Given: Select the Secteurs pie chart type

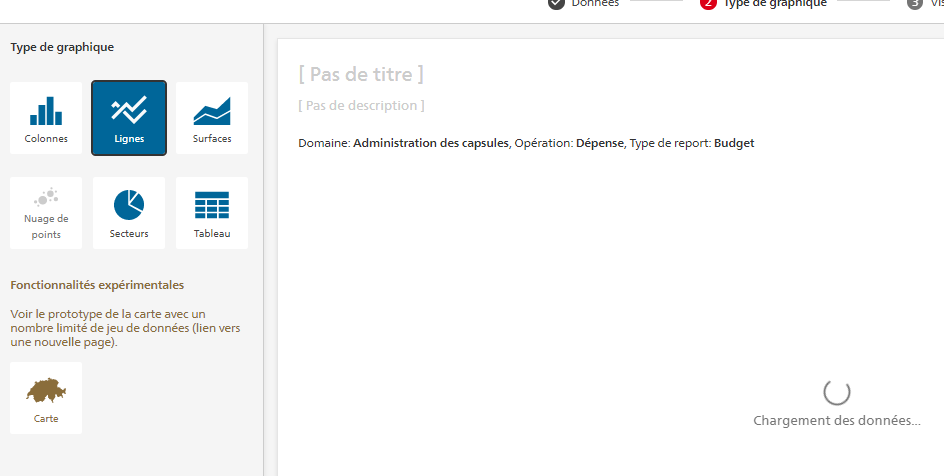Looking at the screenshot, I should 129,213.
